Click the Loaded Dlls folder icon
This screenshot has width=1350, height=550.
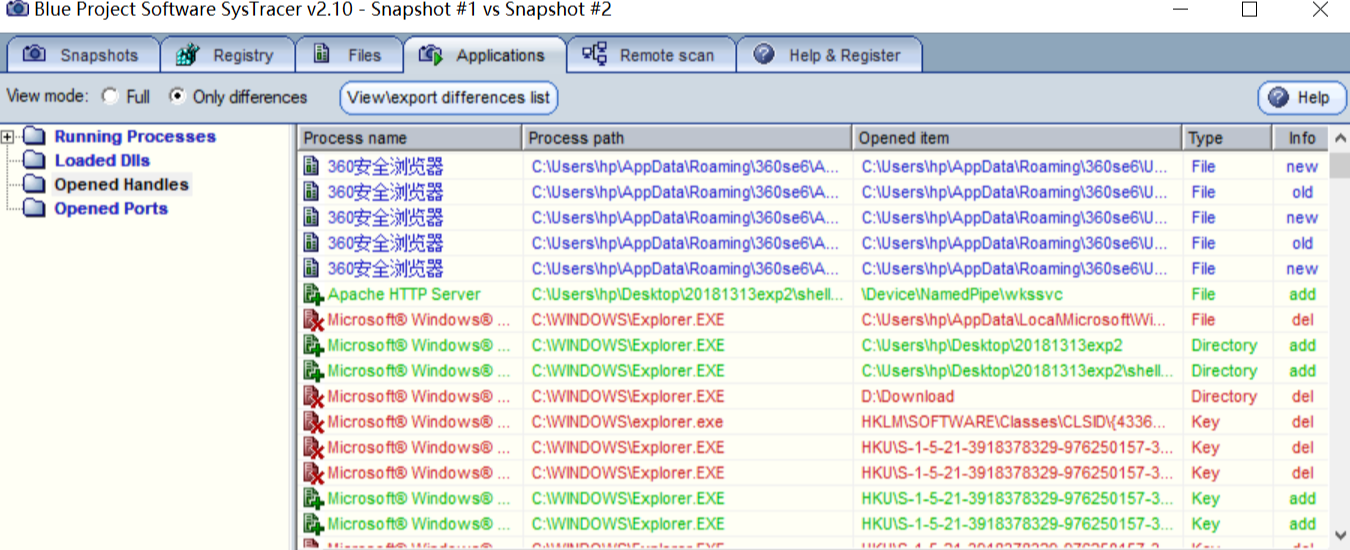pyautogui.click(x=35, y=160)
